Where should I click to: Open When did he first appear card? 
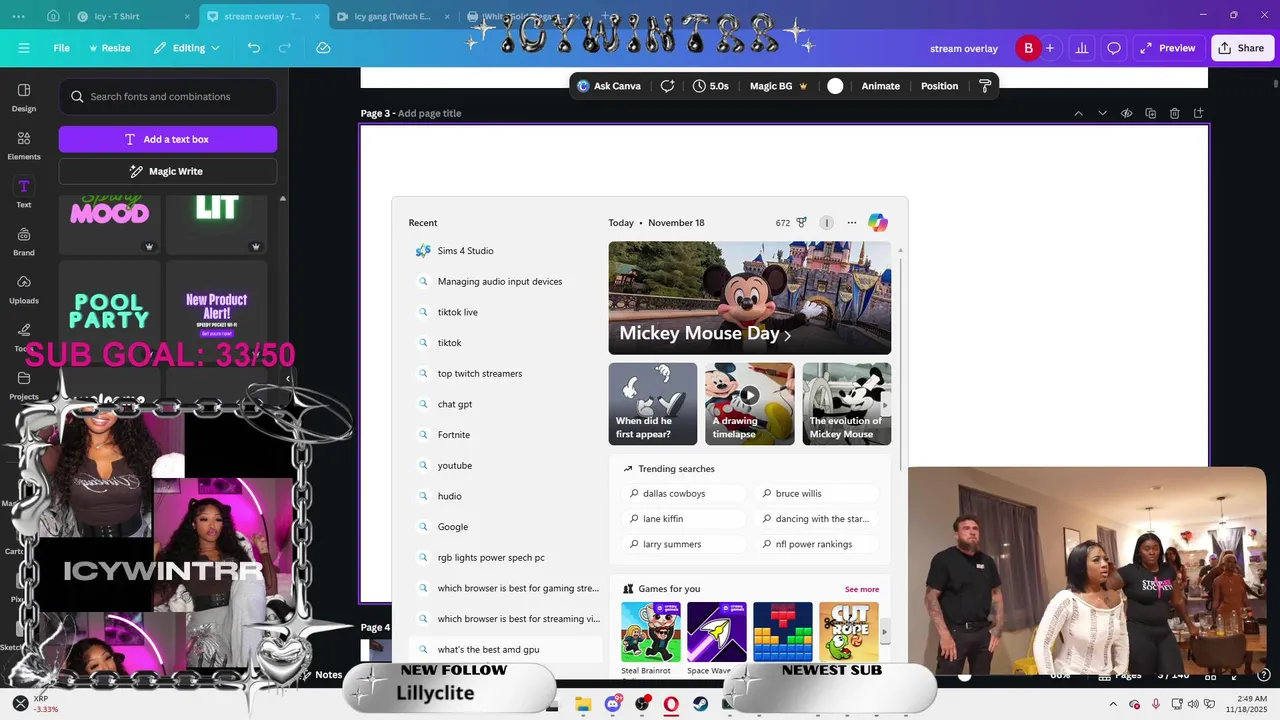coord(653,404)
